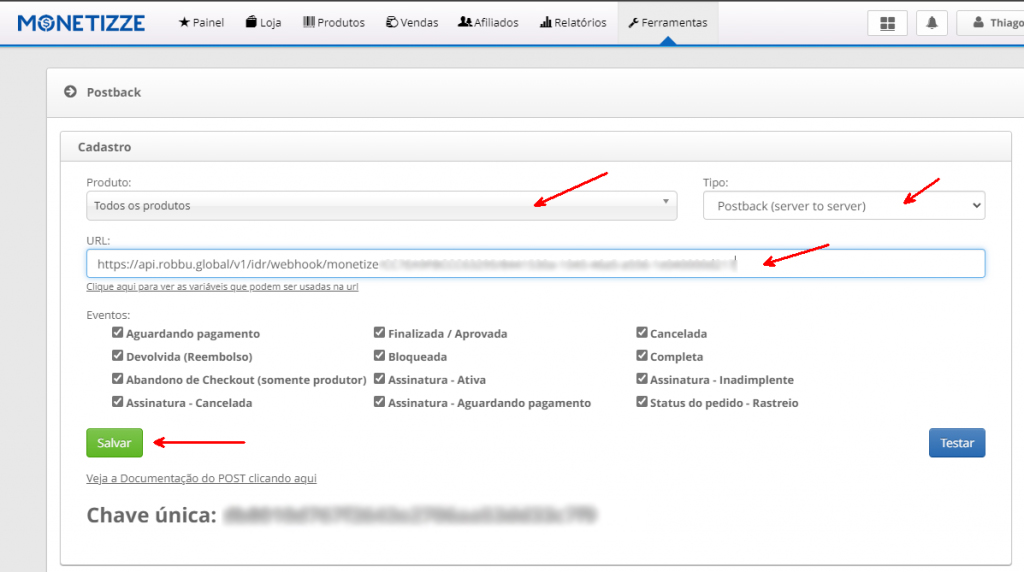Open Painel from the top navigation
Image resolution: width=1024 pixels, height=572 pixels.
[201, 23]
